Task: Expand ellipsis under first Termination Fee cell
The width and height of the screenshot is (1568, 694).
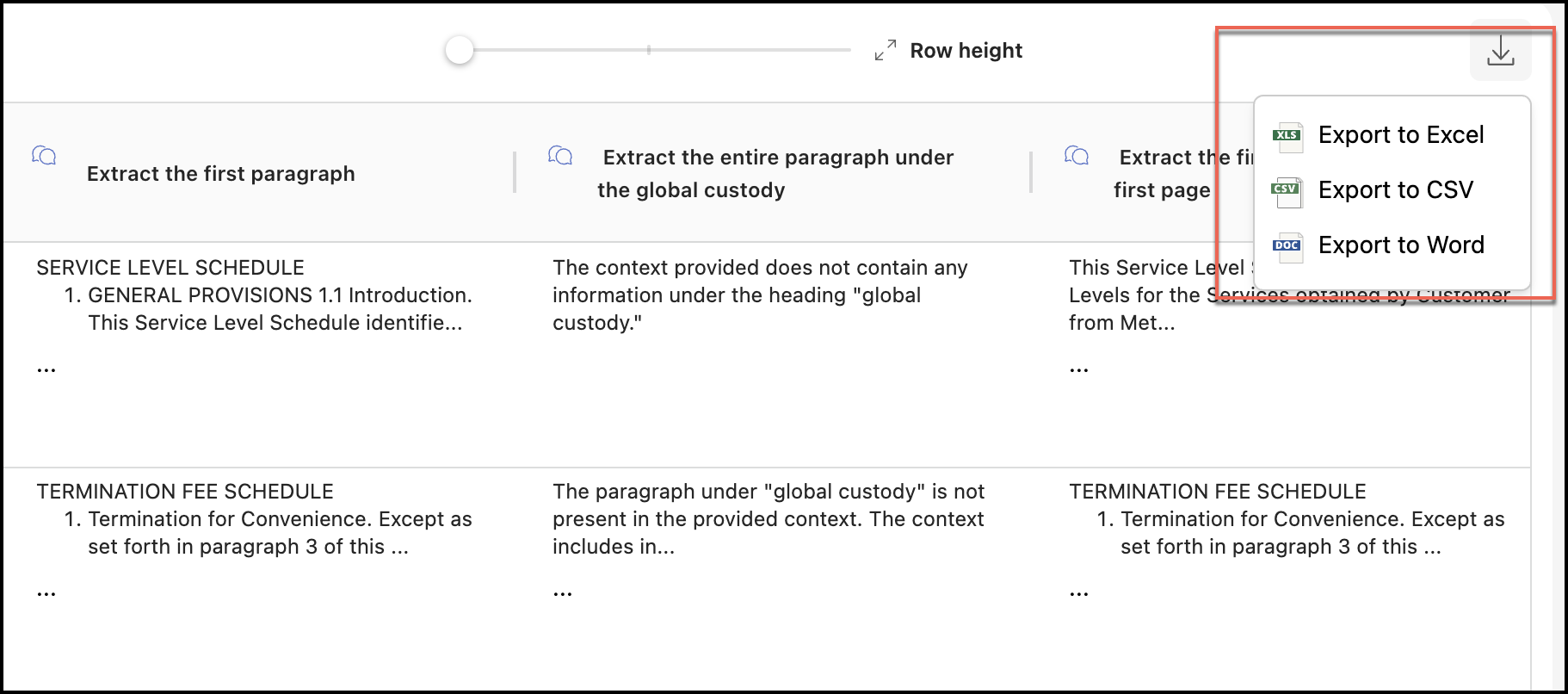Action: pos(46,592)
